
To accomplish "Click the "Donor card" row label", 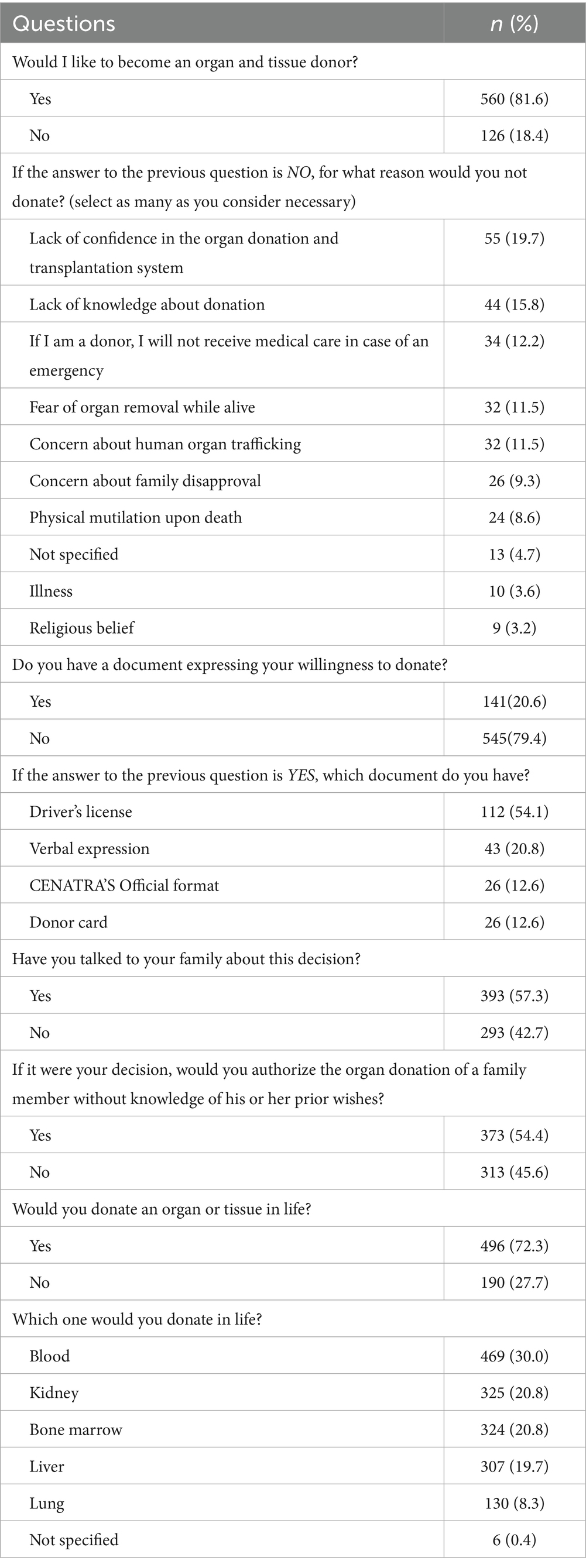I will (x=68, y=922).
